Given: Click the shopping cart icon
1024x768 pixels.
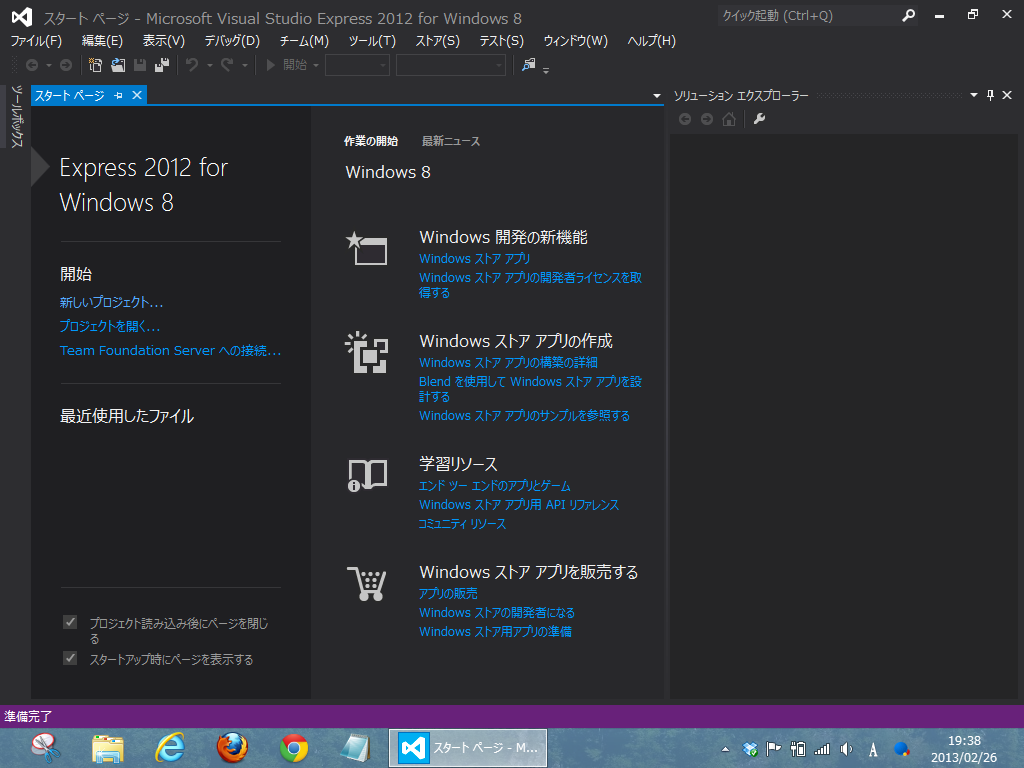Looking at the screenshot, I should click(x=367, y=583).
